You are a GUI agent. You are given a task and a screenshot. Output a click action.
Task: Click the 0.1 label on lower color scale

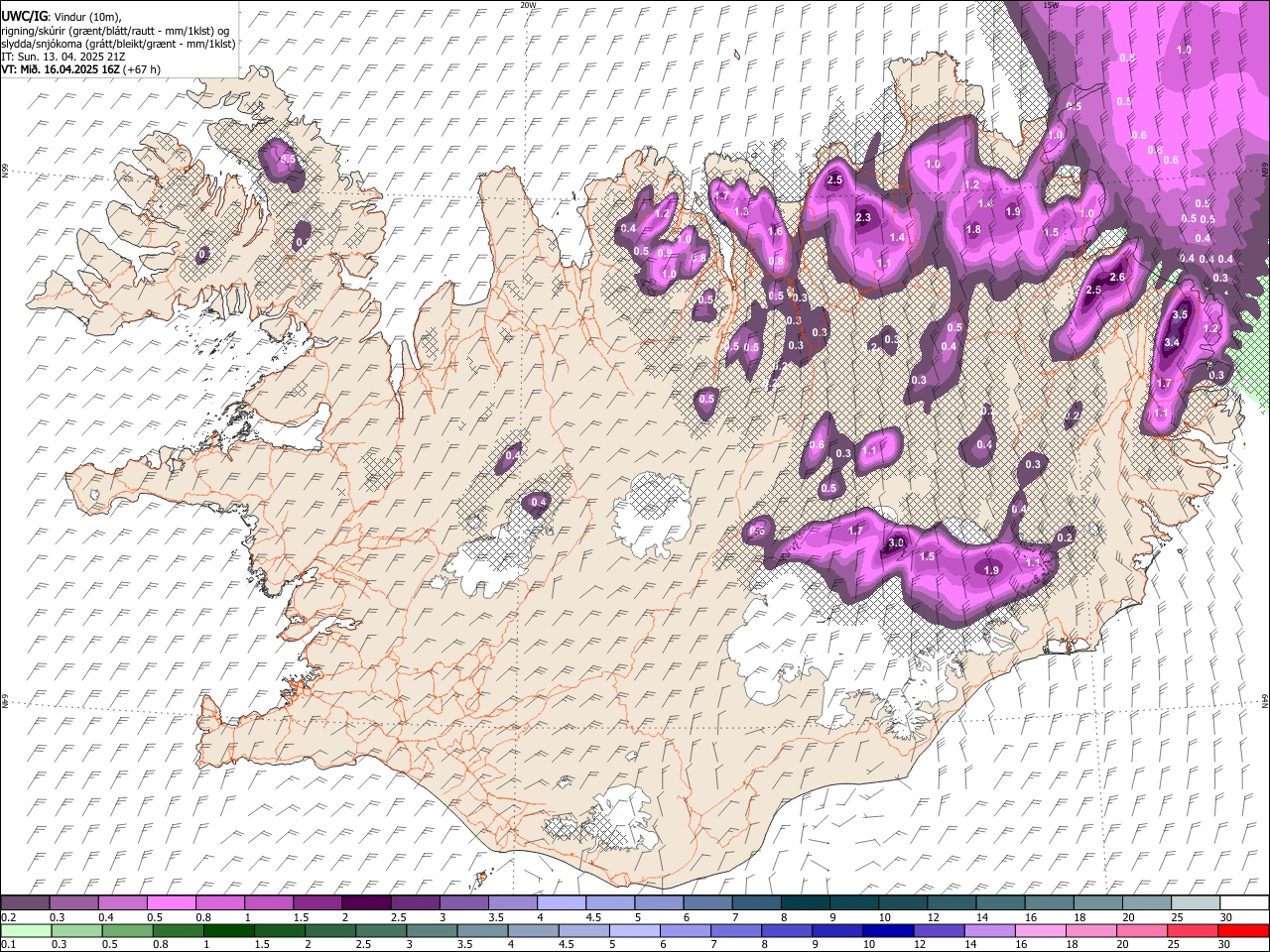(x=7, y=944)
